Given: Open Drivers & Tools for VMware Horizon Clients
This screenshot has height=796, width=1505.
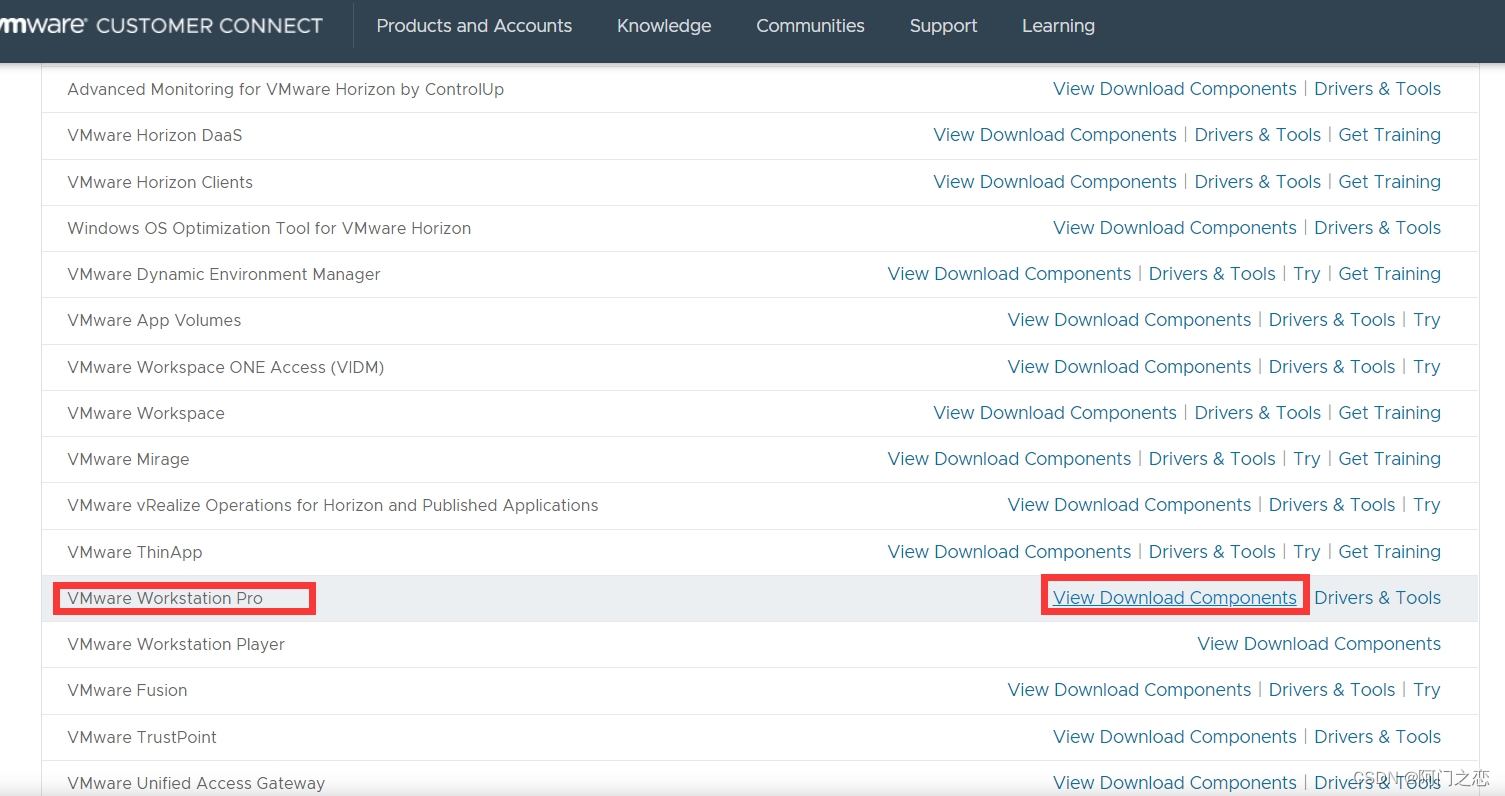Looking at the screenshot, I should click(x=1258, y=182).
